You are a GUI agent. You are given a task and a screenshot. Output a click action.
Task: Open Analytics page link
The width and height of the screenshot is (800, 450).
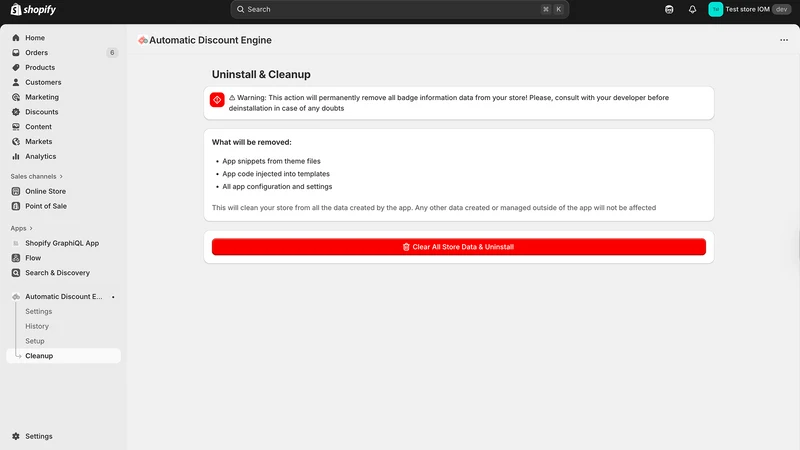click(40, 156)
